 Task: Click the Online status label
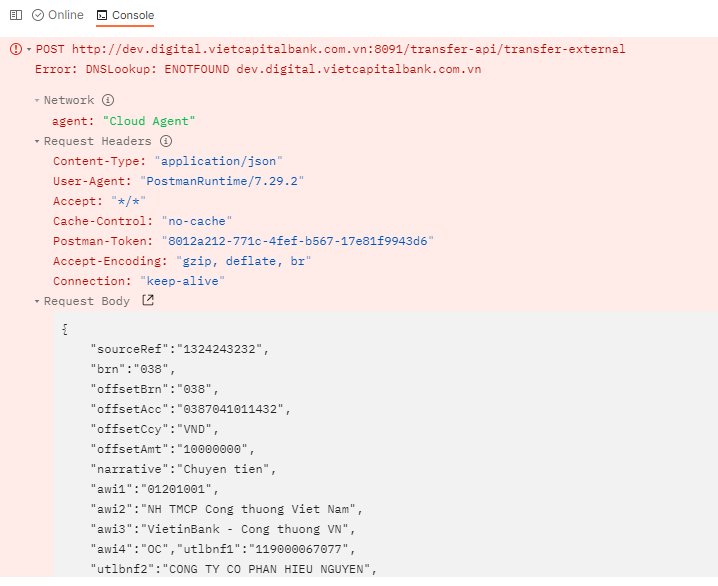(66, 15)
